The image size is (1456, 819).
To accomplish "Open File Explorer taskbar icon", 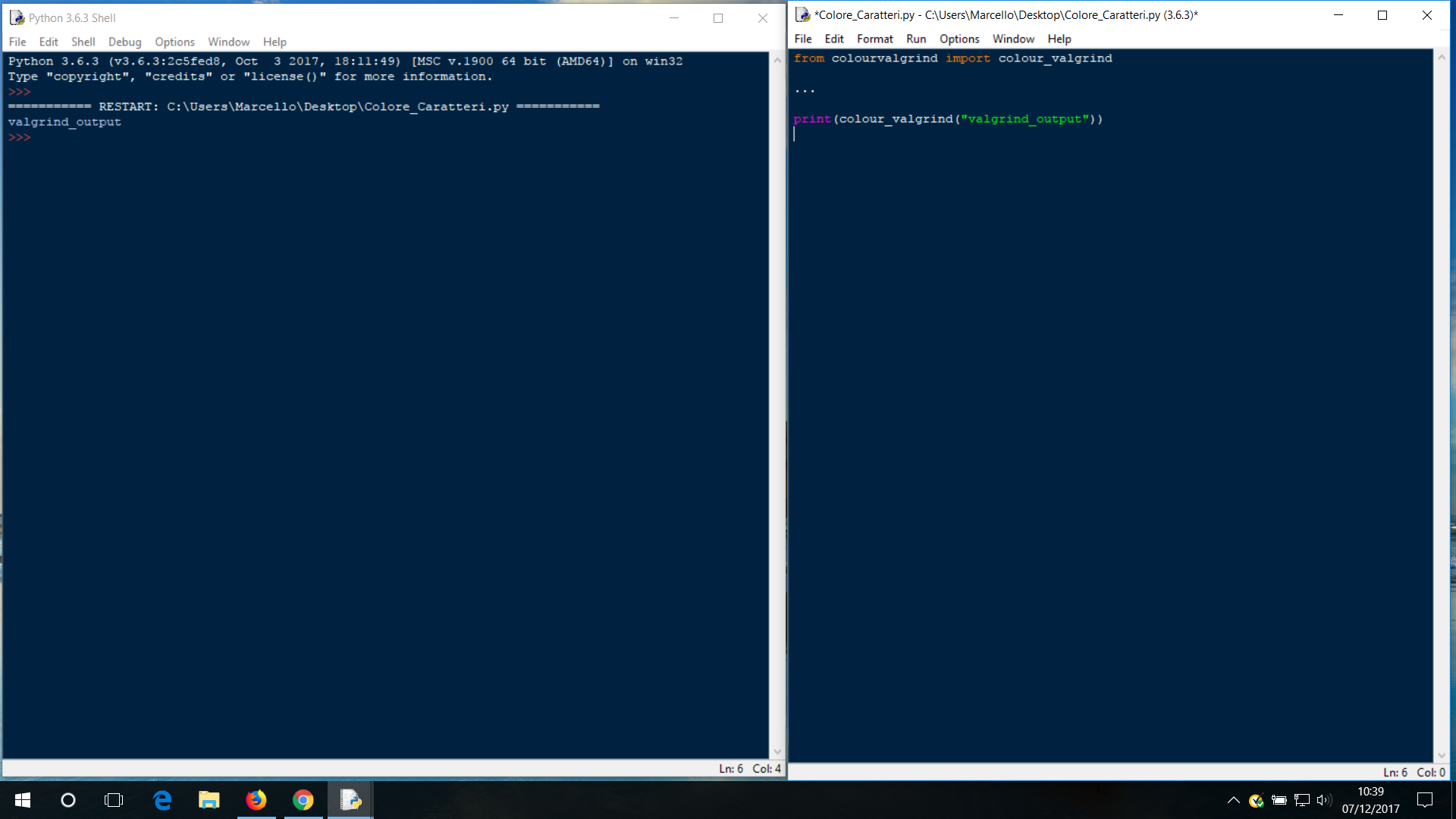I will [x=209, y=800].
